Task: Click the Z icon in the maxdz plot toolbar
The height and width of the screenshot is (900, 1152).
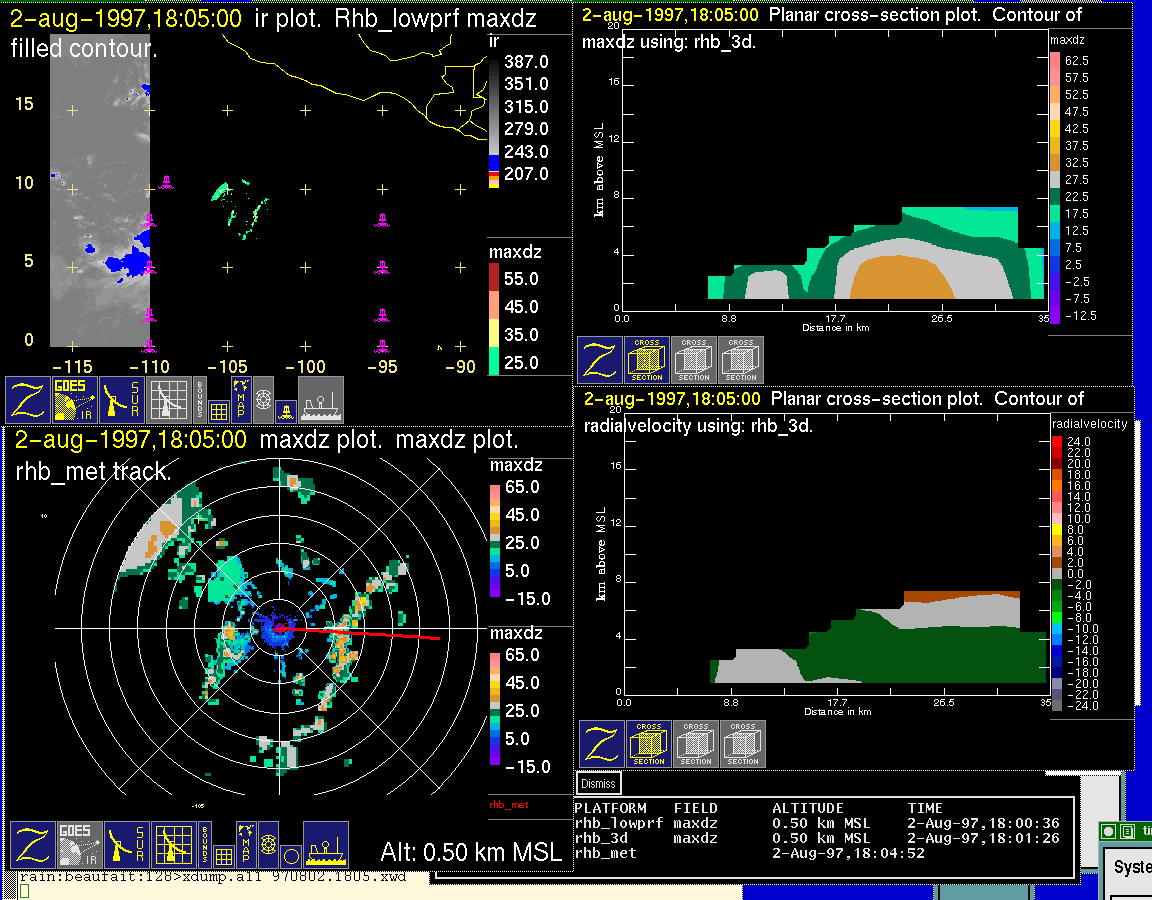Action: [x=31, y=845]
